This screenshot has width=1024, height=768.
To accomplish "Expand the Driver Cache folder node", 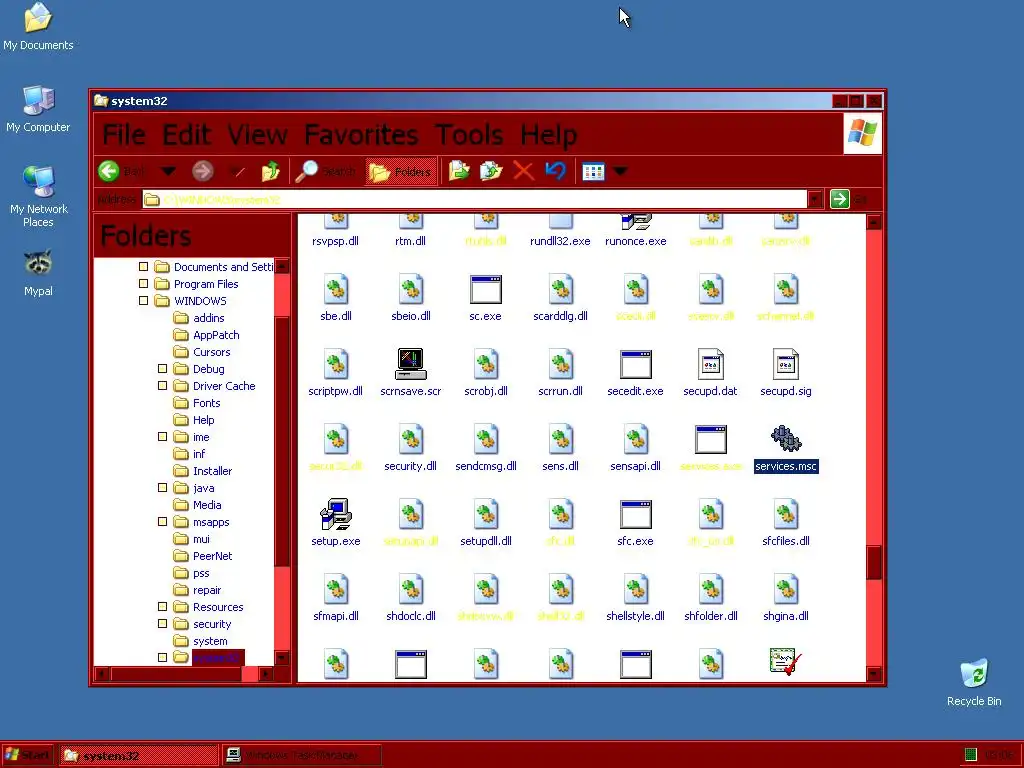I will click(x=163, y=385).
